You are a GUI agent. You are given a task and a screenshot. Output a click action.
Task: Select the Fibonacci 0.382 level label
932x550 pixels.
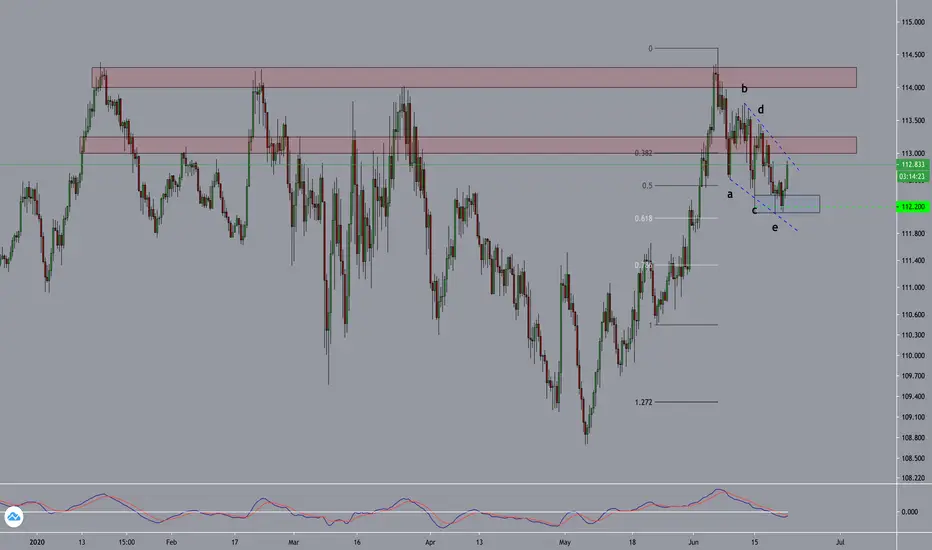(x=643, y=153)
